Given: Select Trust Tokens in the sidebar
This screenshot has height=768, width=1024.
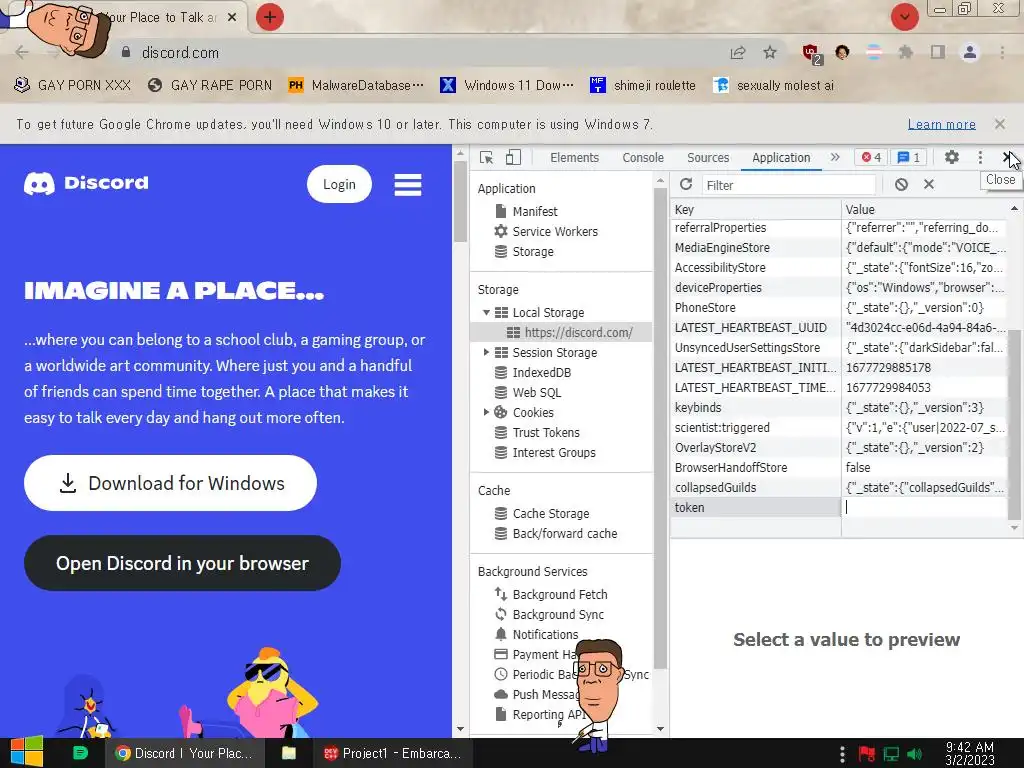Looking at the screenshot, I should pyautogui.click(x=537, y=432).
